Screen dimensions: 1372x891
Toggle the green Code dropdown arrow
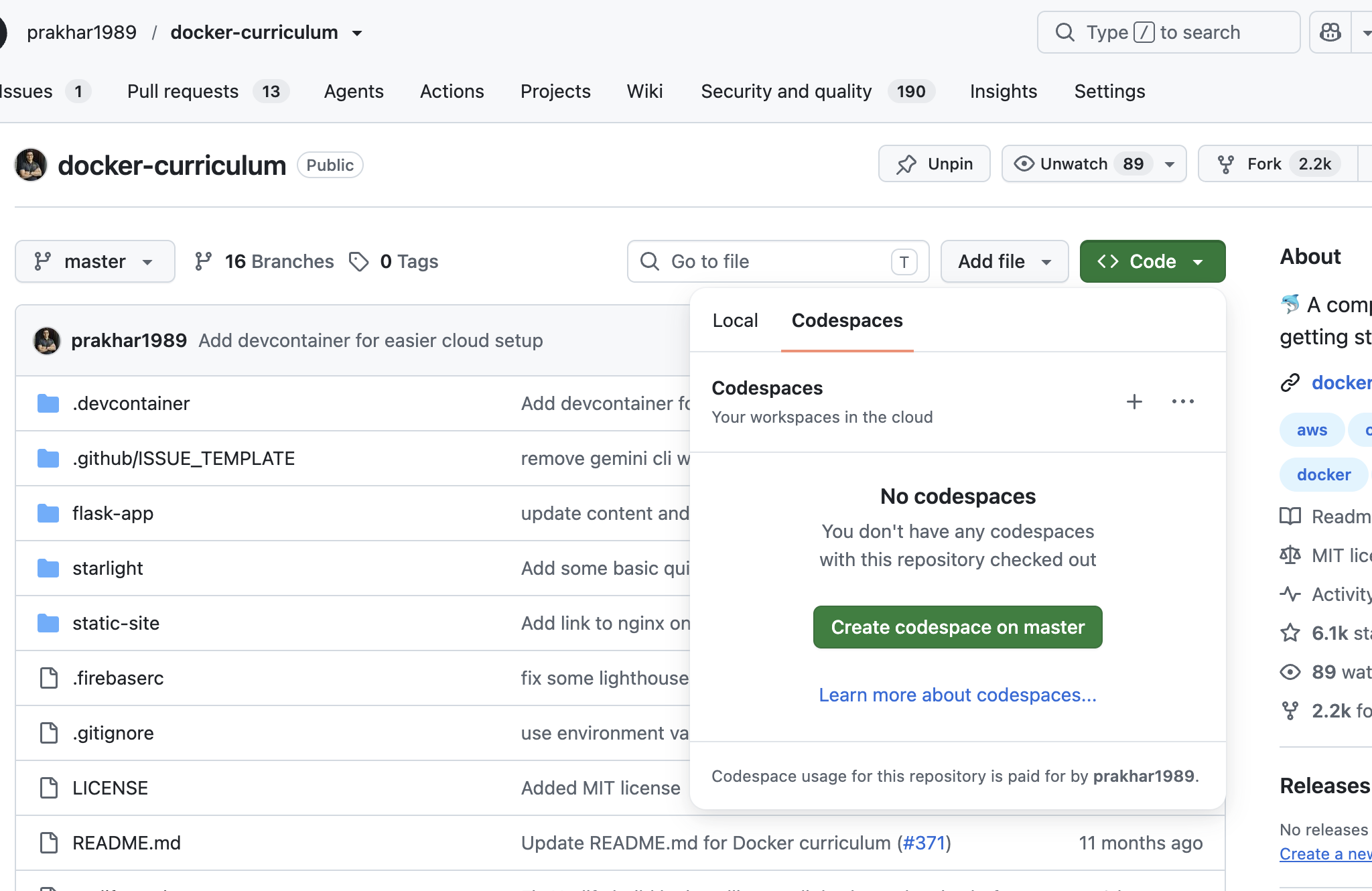point(1198,262)
